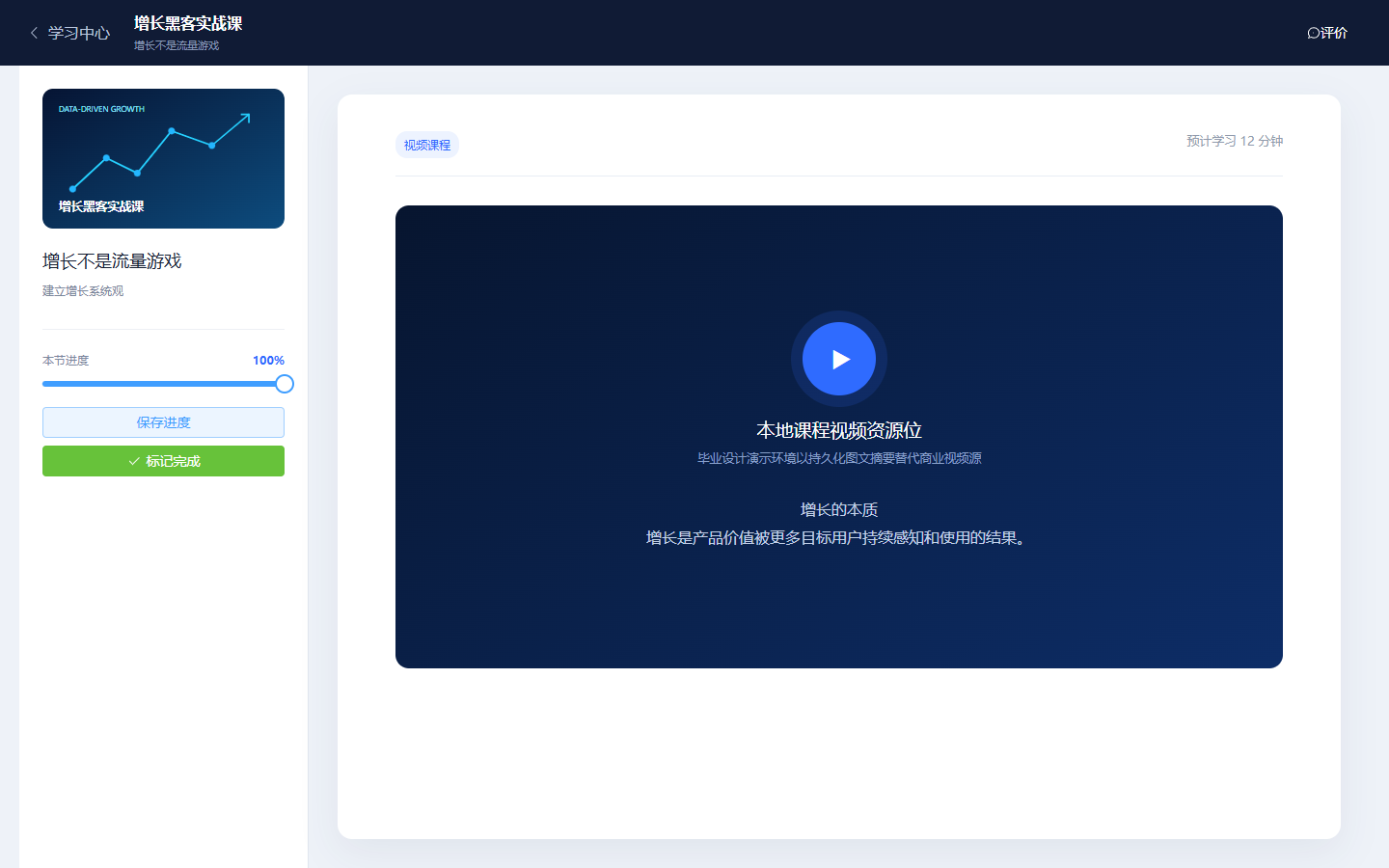Click the 保存进度 button
The width and height of the screenshot is (1389, 868).
click(163, 422)
